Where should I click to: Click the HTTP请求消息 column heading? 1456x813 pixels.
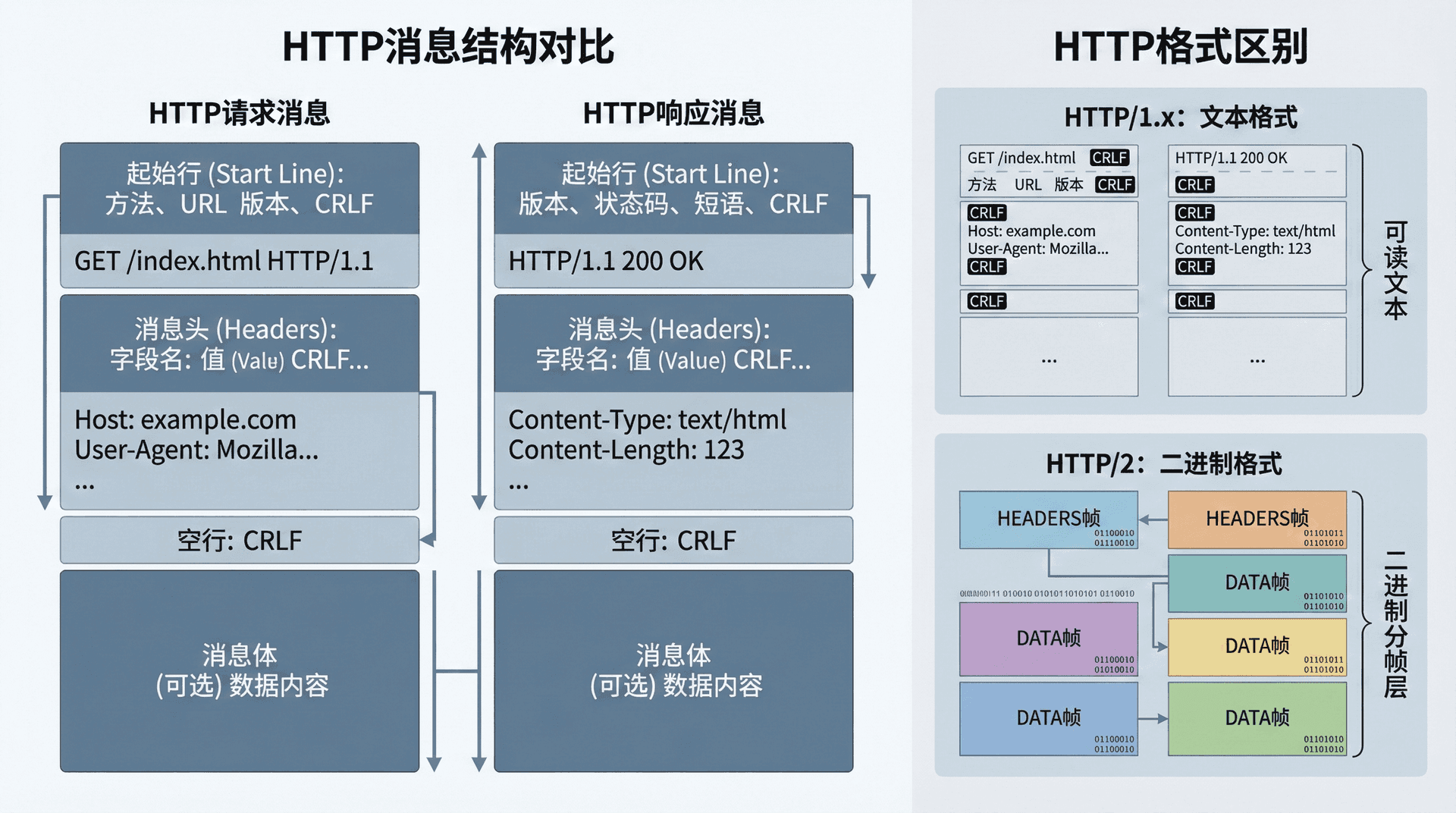click(239, 113)
